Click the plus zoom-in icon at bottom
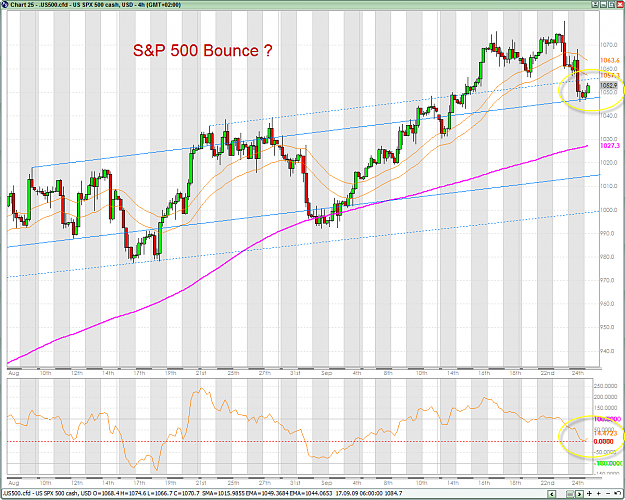625x500 pixels. (x=598, y=494)
